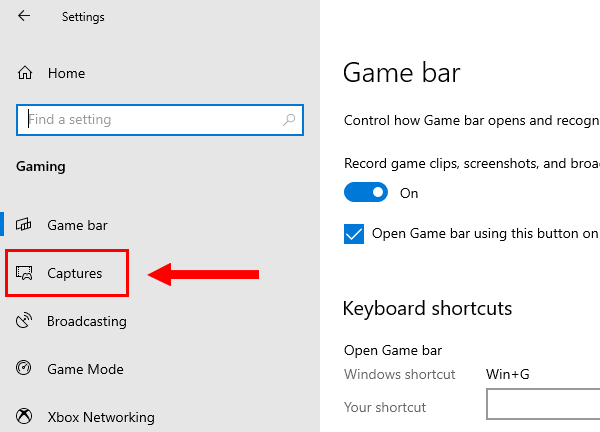Image resolution: width=600 pixels, height=432 pixels.
Task: Click the search magnifier icon
Action: (289, 120)
